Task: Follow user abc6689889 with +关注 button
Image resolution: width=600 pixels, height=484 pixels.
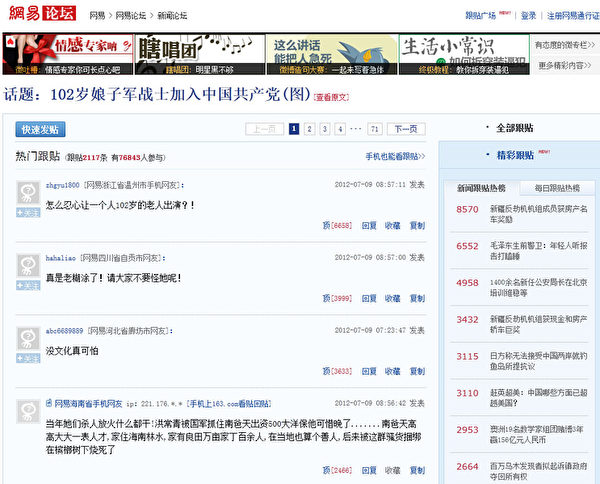Action: tap(28, 358)
